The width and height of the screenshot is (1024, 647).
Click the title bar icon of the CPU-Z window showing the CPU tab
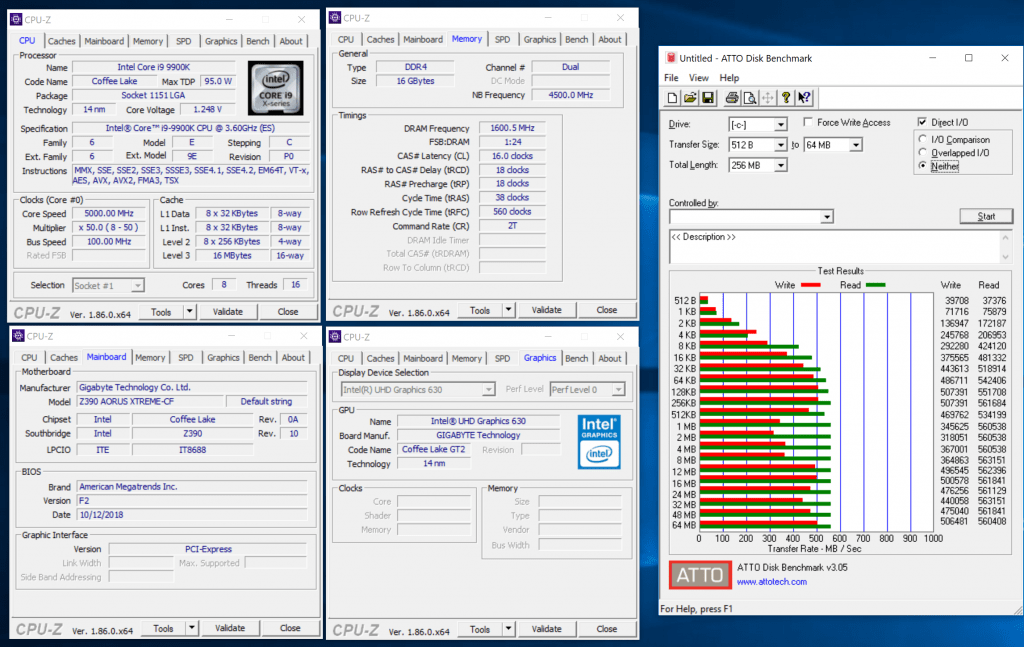[x=16, y=20]
